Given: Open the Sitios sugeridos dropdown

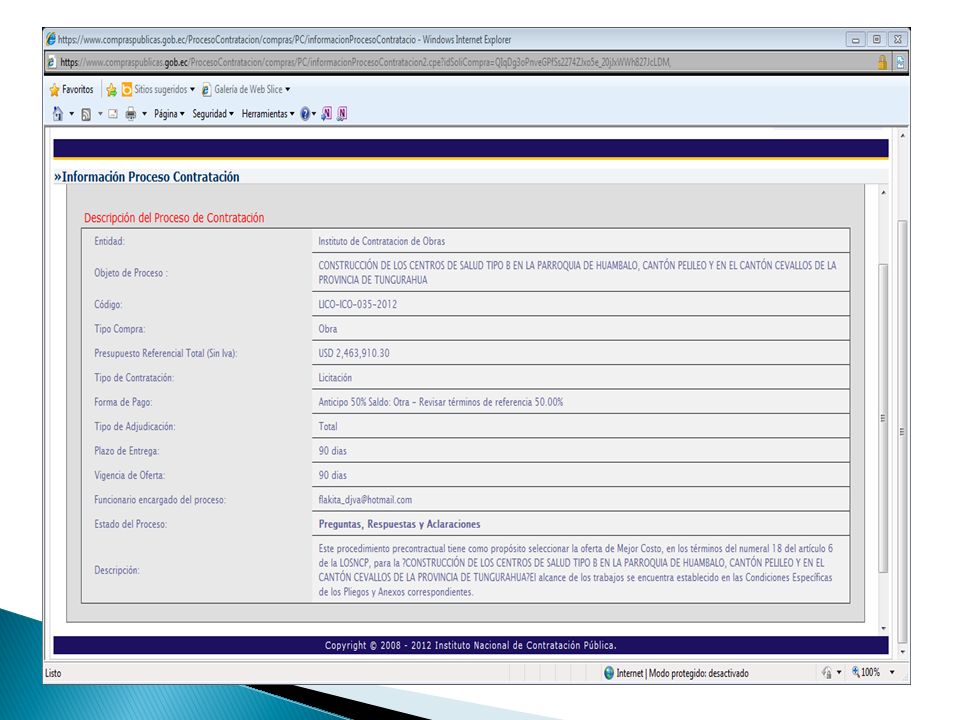Looking at the screenshot, I should click(x=158, y=89).
